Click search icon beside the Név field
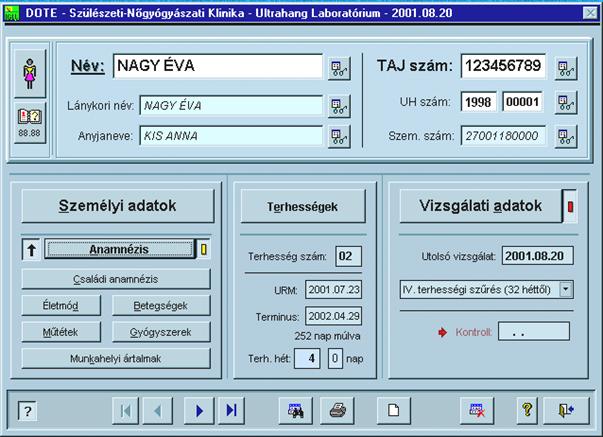The width and height of the screenshot is (603, 437). coord(339,68)
